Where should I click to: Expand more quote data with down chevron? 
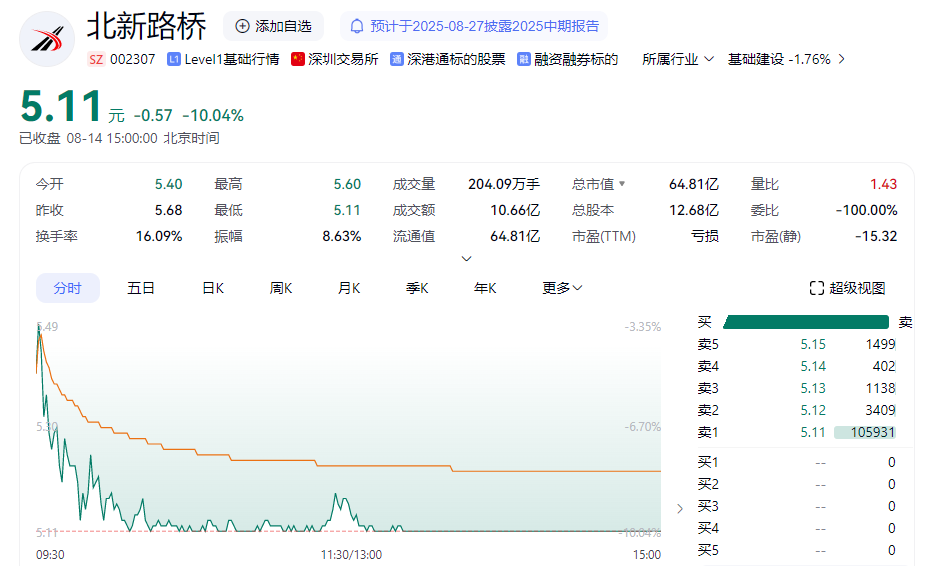[467, 259]
